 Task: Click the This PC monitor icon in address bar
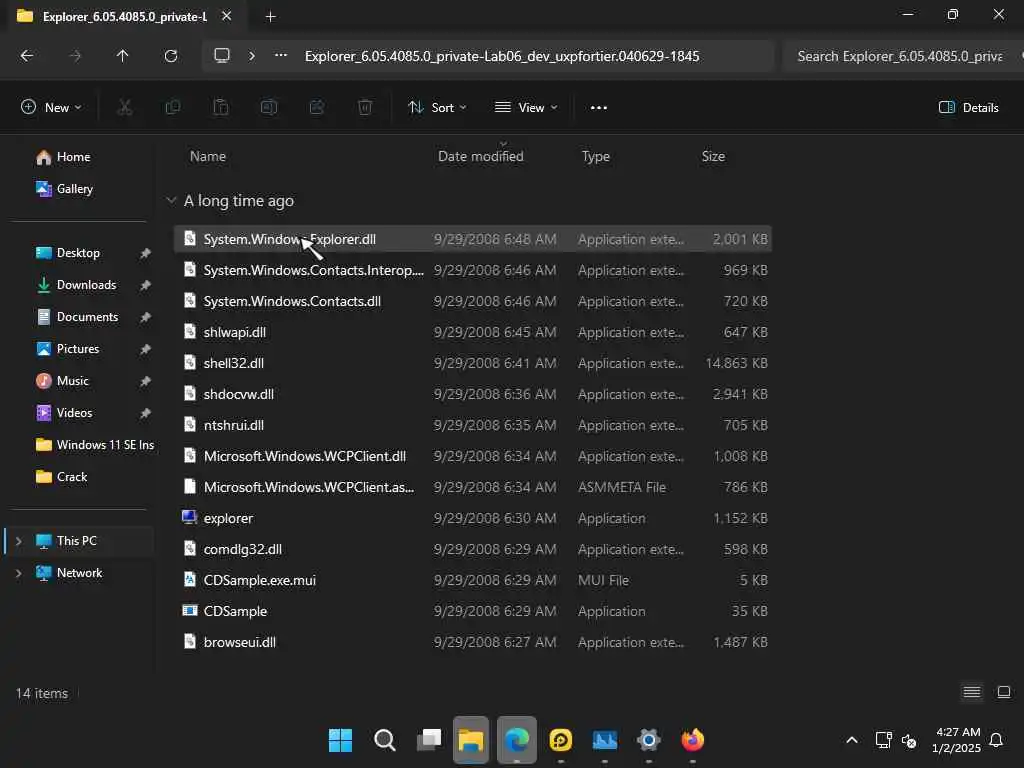coord(222,56)
